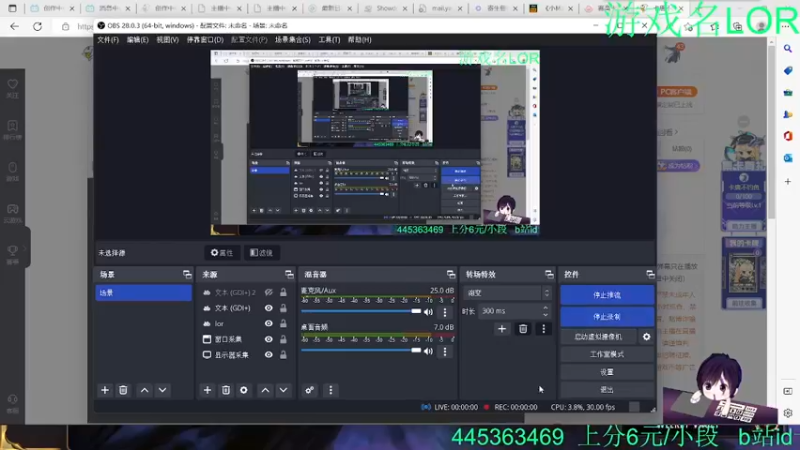800x450 pixels.
Task: Hide the 文本 (GDI+) source
Action: pos(268,308)
